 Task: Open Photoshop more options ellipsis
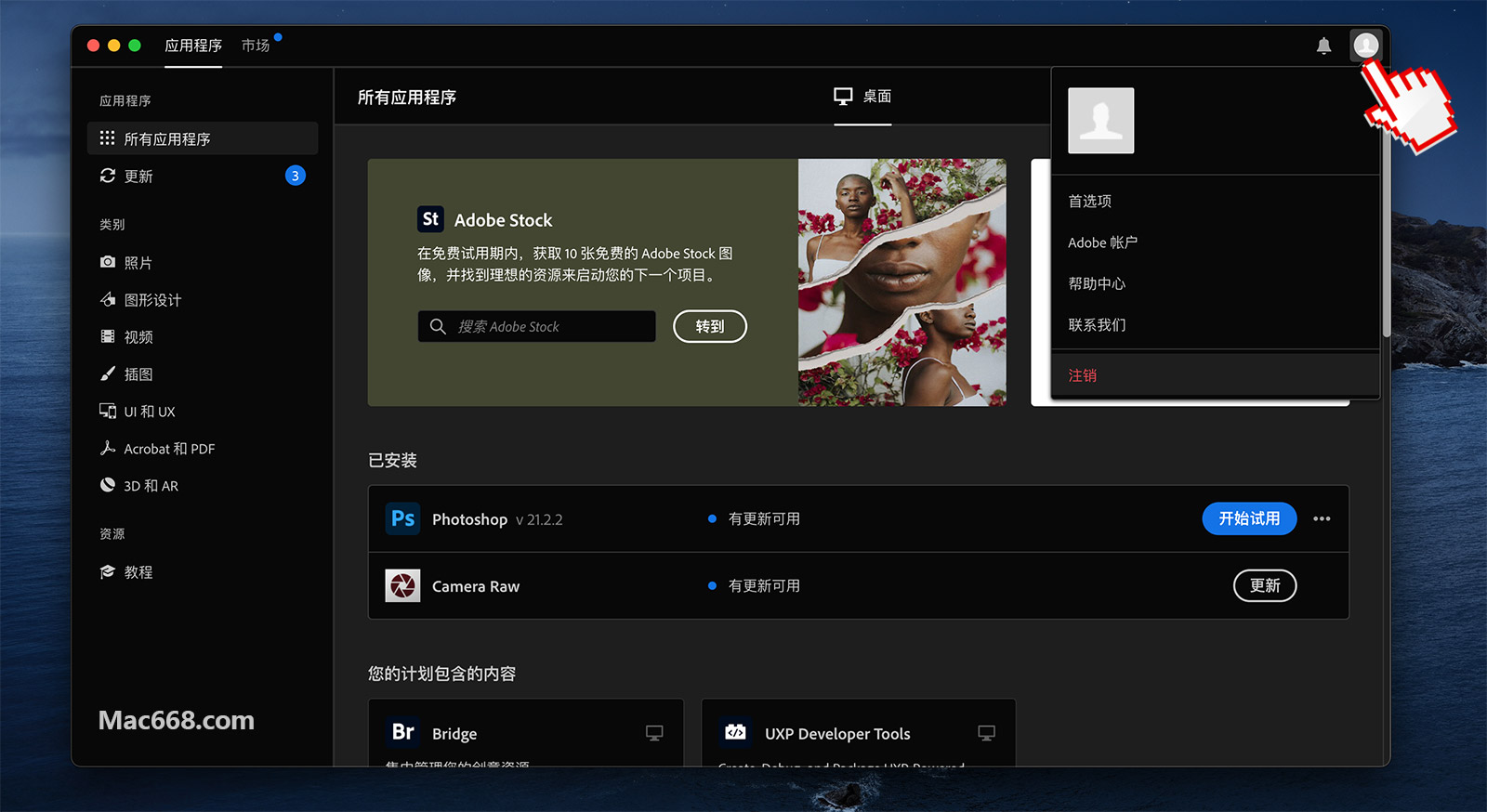(x=1322, y=518)
